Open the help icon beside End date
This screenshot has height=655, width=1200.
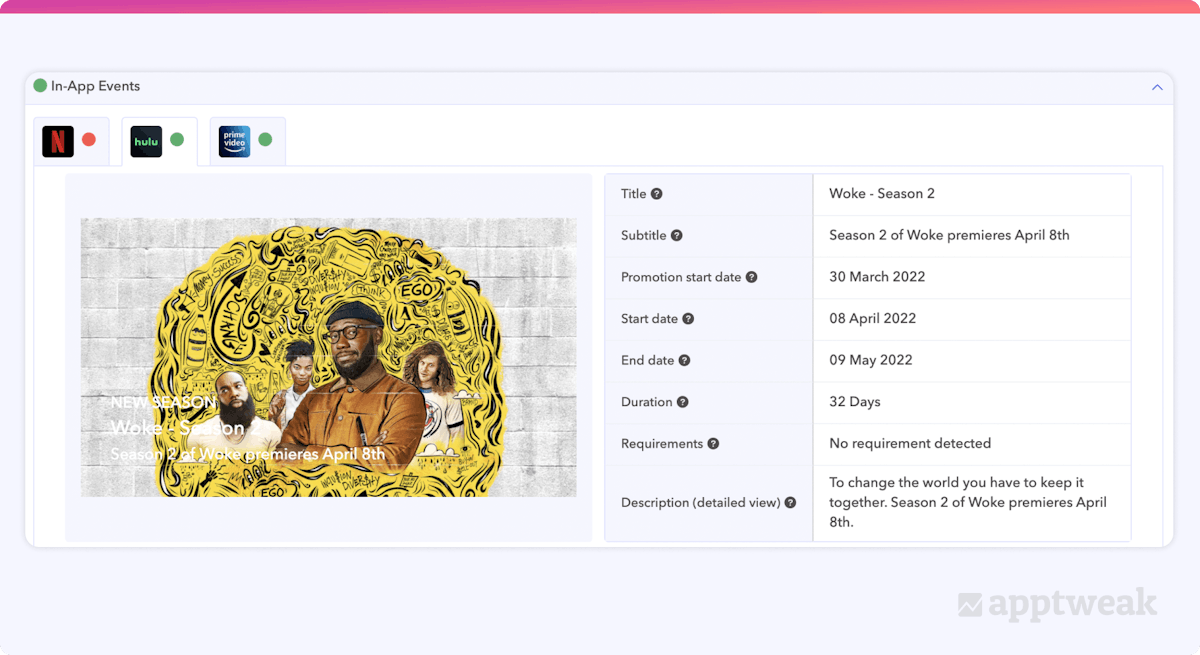click(685, 361)
